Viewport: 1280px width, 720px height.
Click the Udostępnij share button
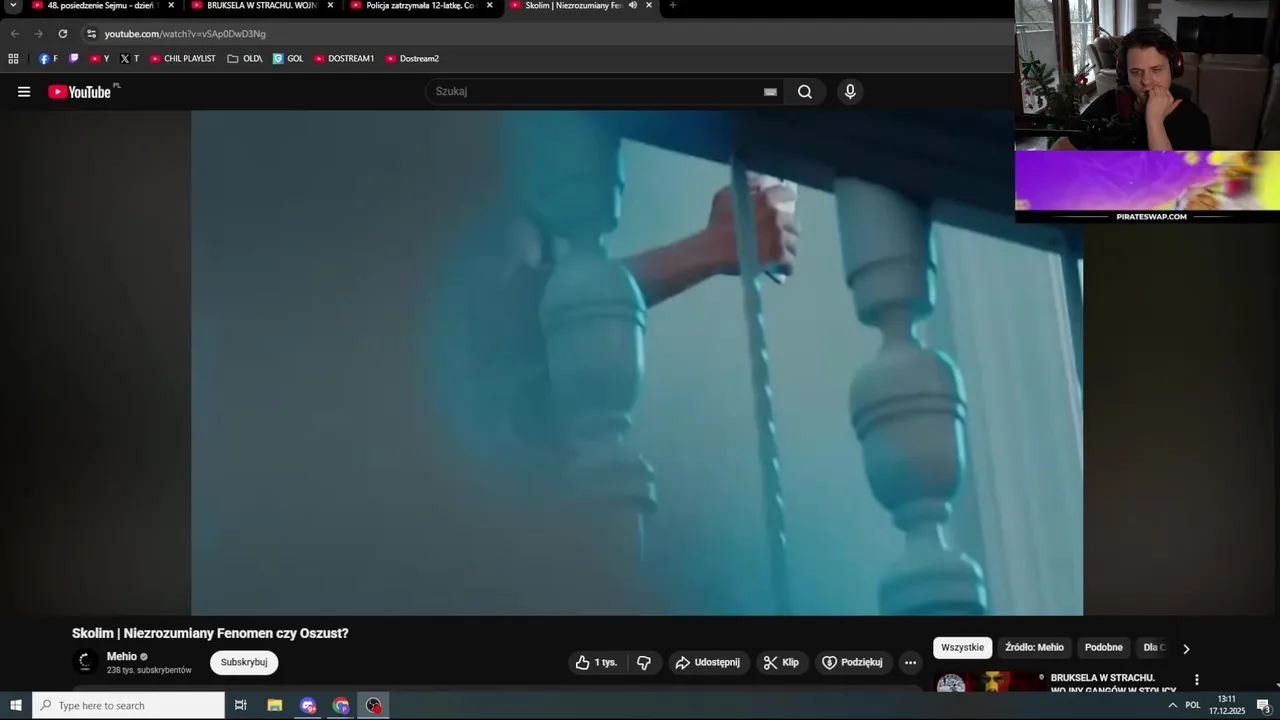(708, 662)
